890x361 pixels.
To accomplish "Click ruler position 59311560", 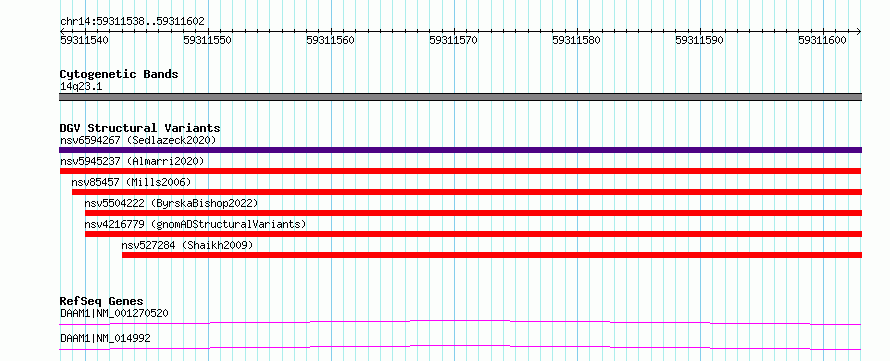I will tap(330, 40).
